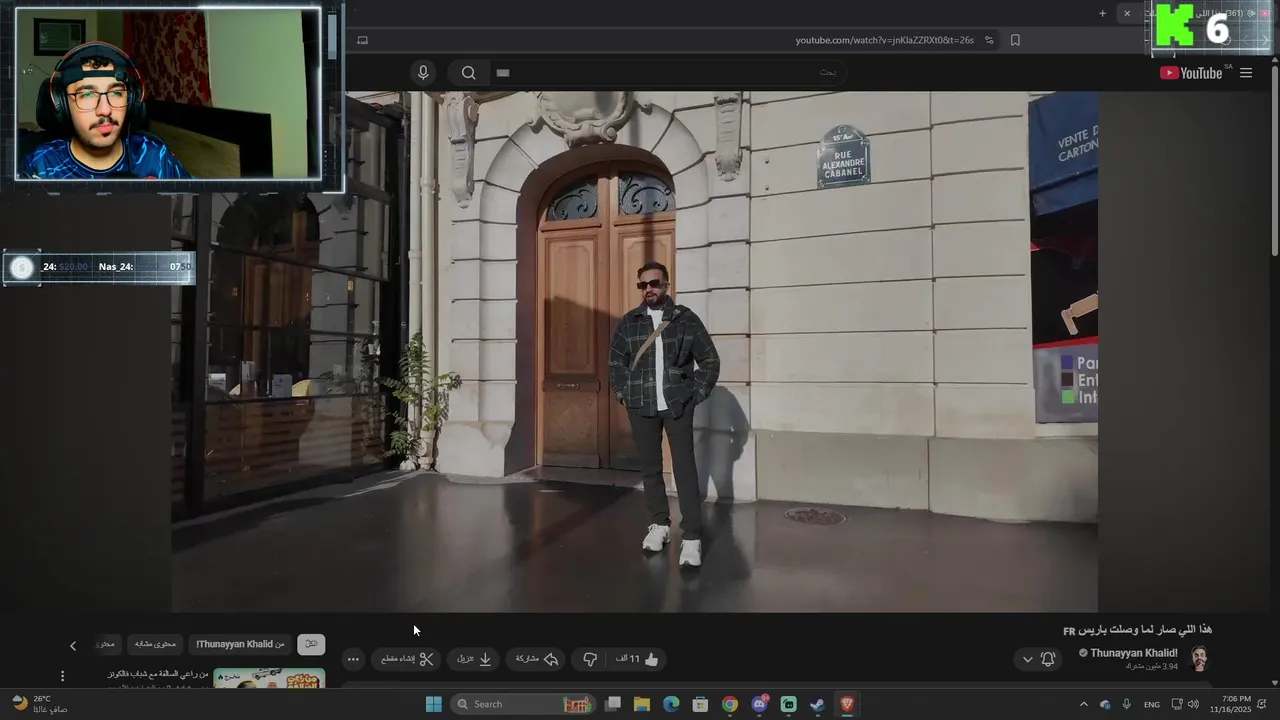This screenshot has width=1280, height=720.
Task: Open volume settings from the speaker icon
Action: [1195, 704]
